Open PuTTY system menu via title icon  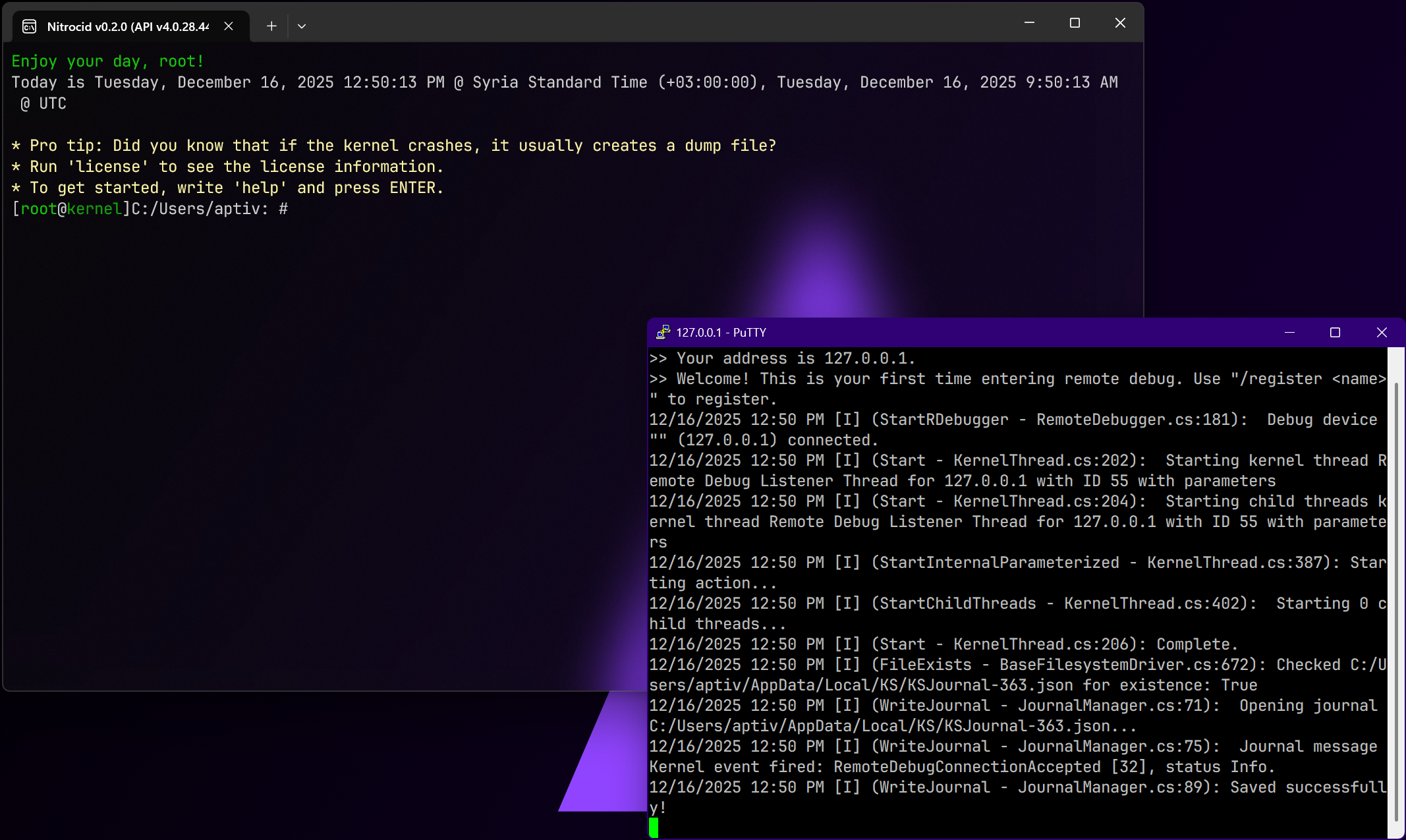(663, 333)
